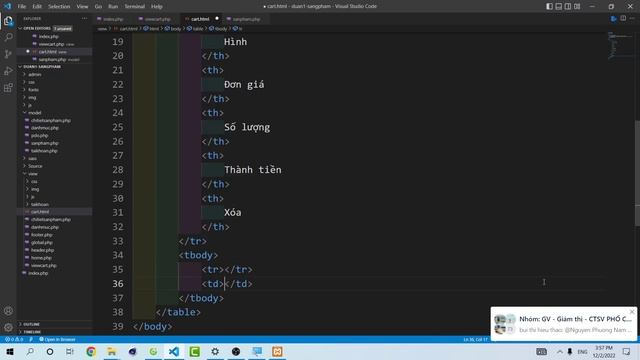The image size is (640, 360).
Task: Open the Help menu
Action: pos(157,7)
